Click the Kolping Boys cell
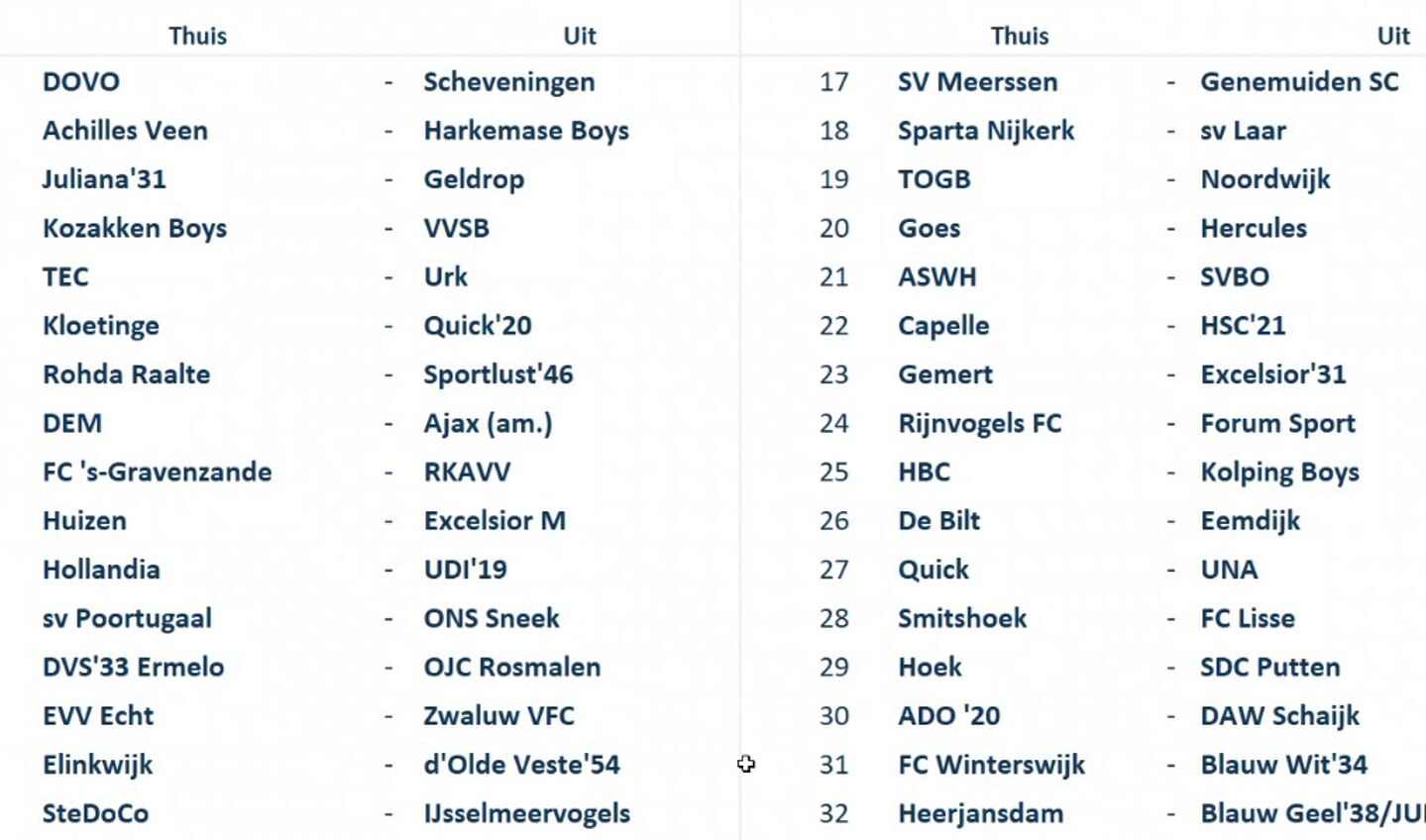This screenshot has width=1426, height=840. click(1279, 472)
